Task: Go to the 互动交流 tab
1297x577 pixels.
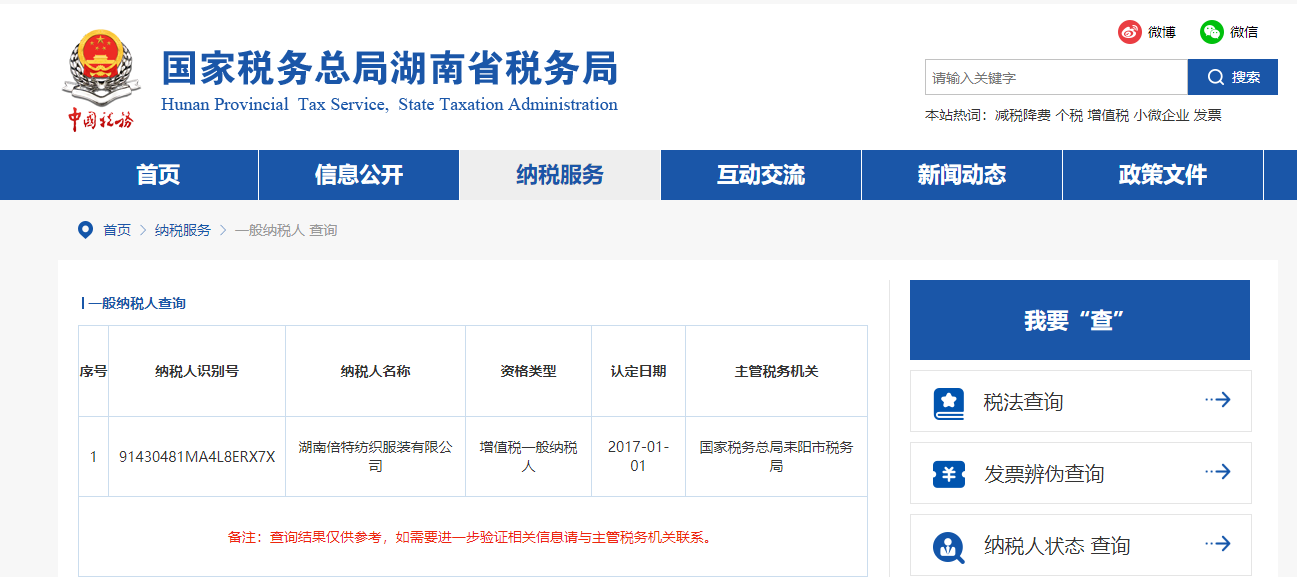Action: click(761, 175)
